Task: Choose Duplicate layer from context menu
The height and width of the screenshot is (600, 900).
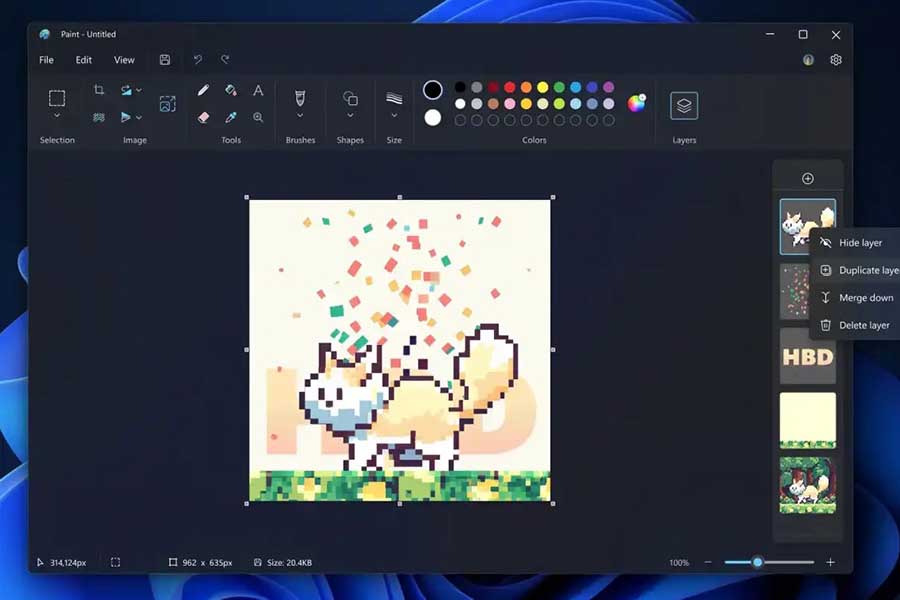Action: click(855, 270)
